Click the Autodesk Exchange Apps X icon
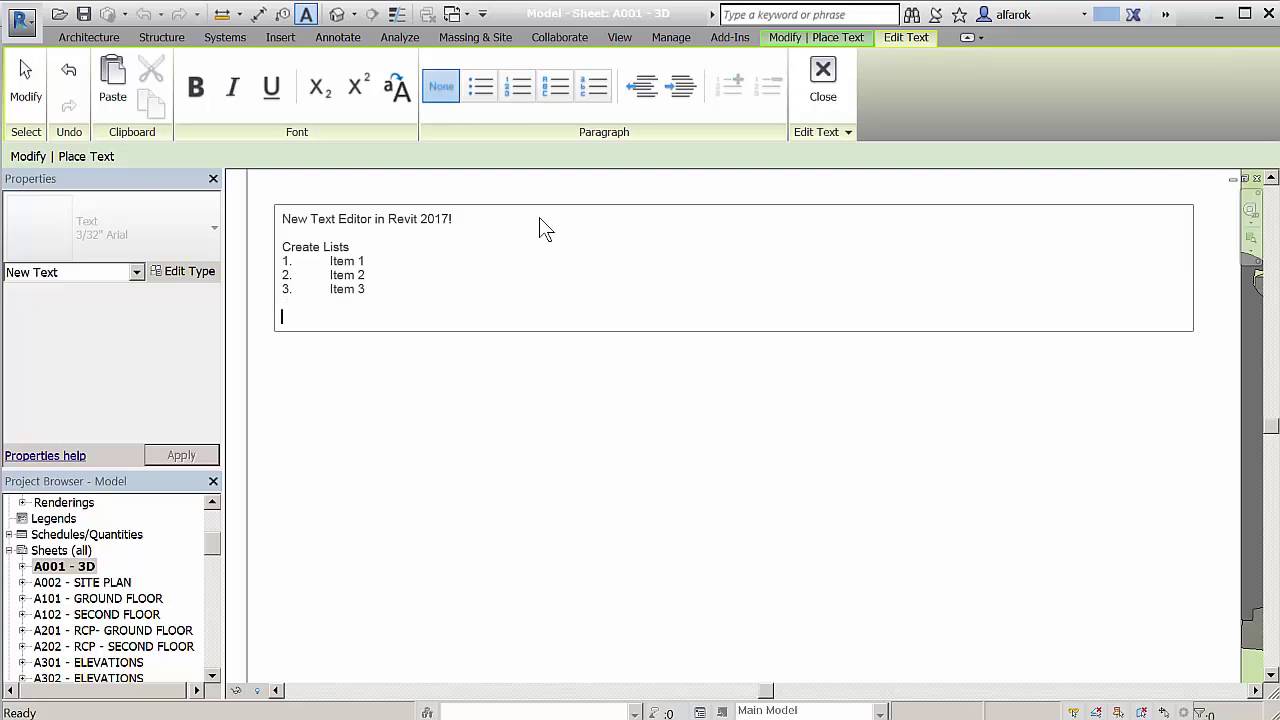 (x=1133, y=15)
